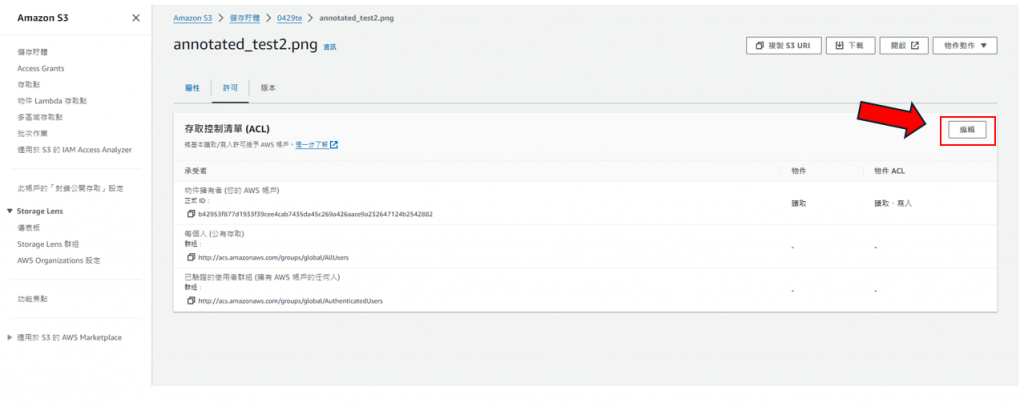This screenshot has height=407, width=1024.
Task: Click the Amazon S3 sidebar title
Action: [42, 18]
